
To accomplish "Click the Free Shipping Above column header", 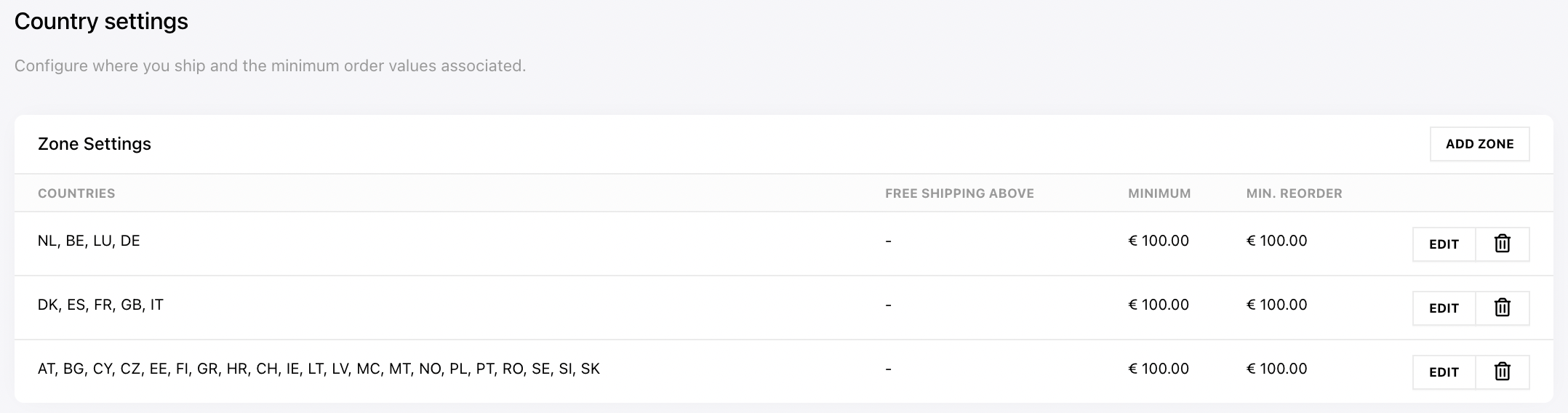I will tap(959, 193).
